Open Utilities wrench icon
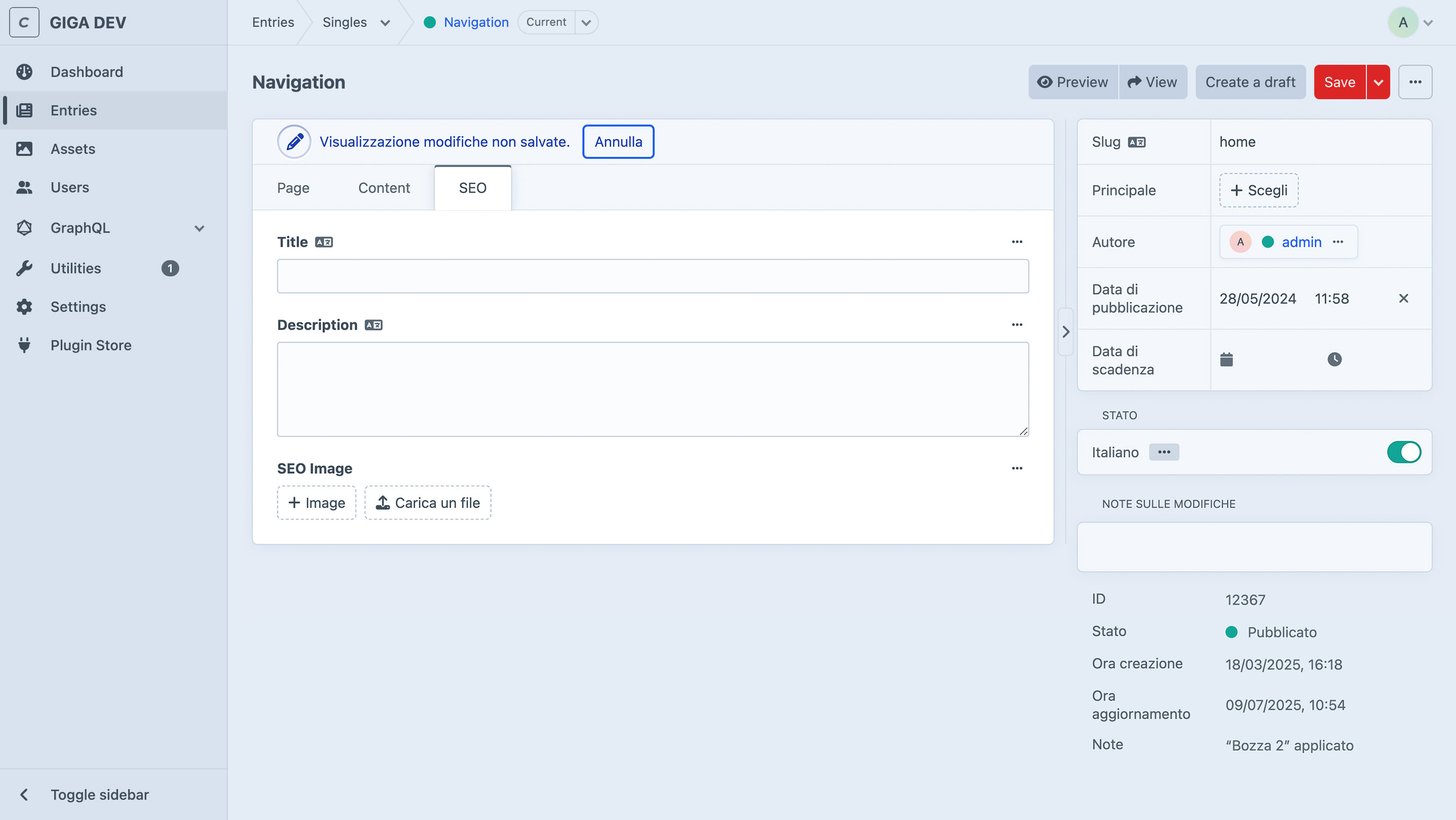The height and width of the screenshot is (820, 1456). click(x=24, y=268)
